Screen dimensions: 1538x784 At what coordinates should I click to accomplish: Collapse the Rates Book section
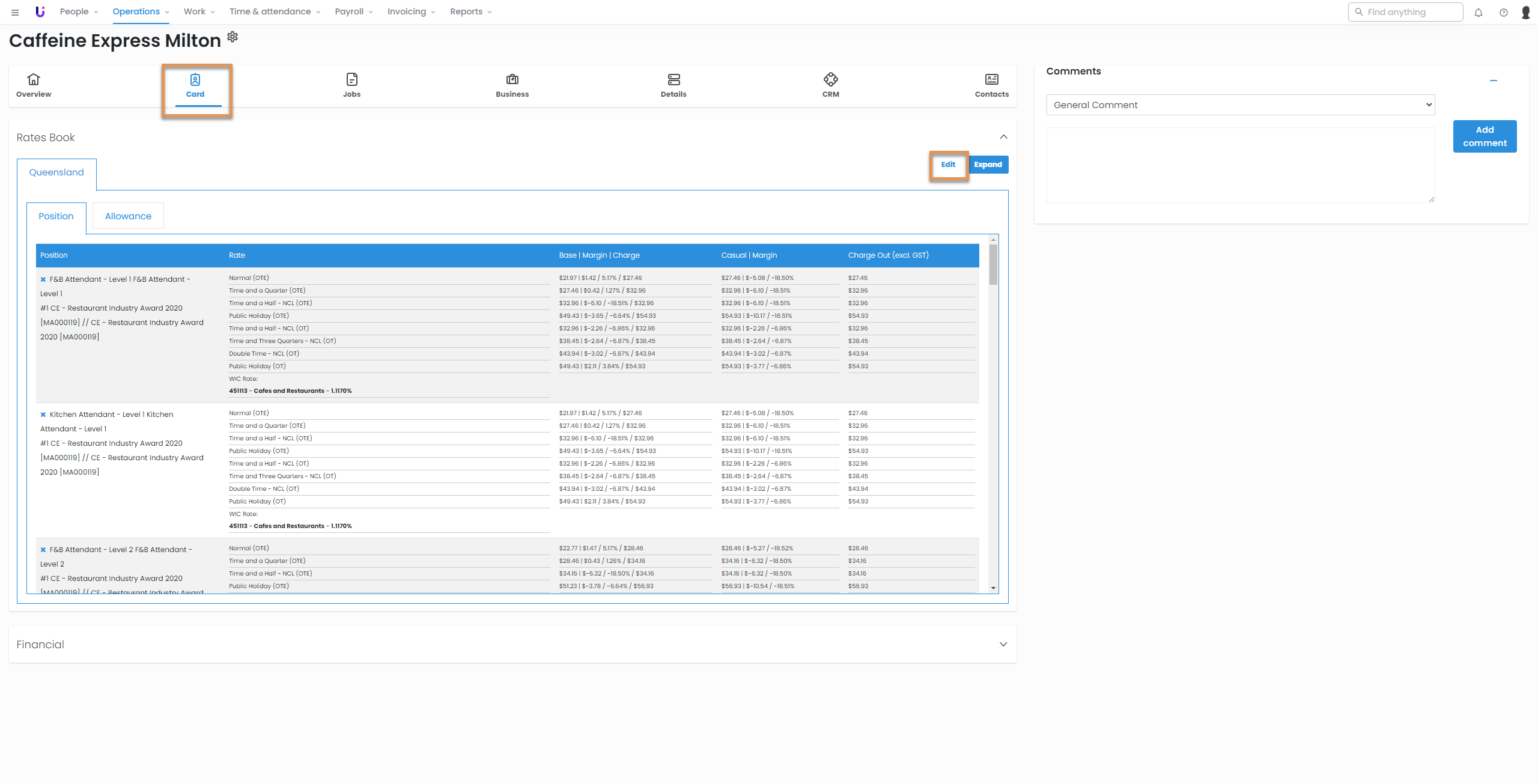[1003, 137]
